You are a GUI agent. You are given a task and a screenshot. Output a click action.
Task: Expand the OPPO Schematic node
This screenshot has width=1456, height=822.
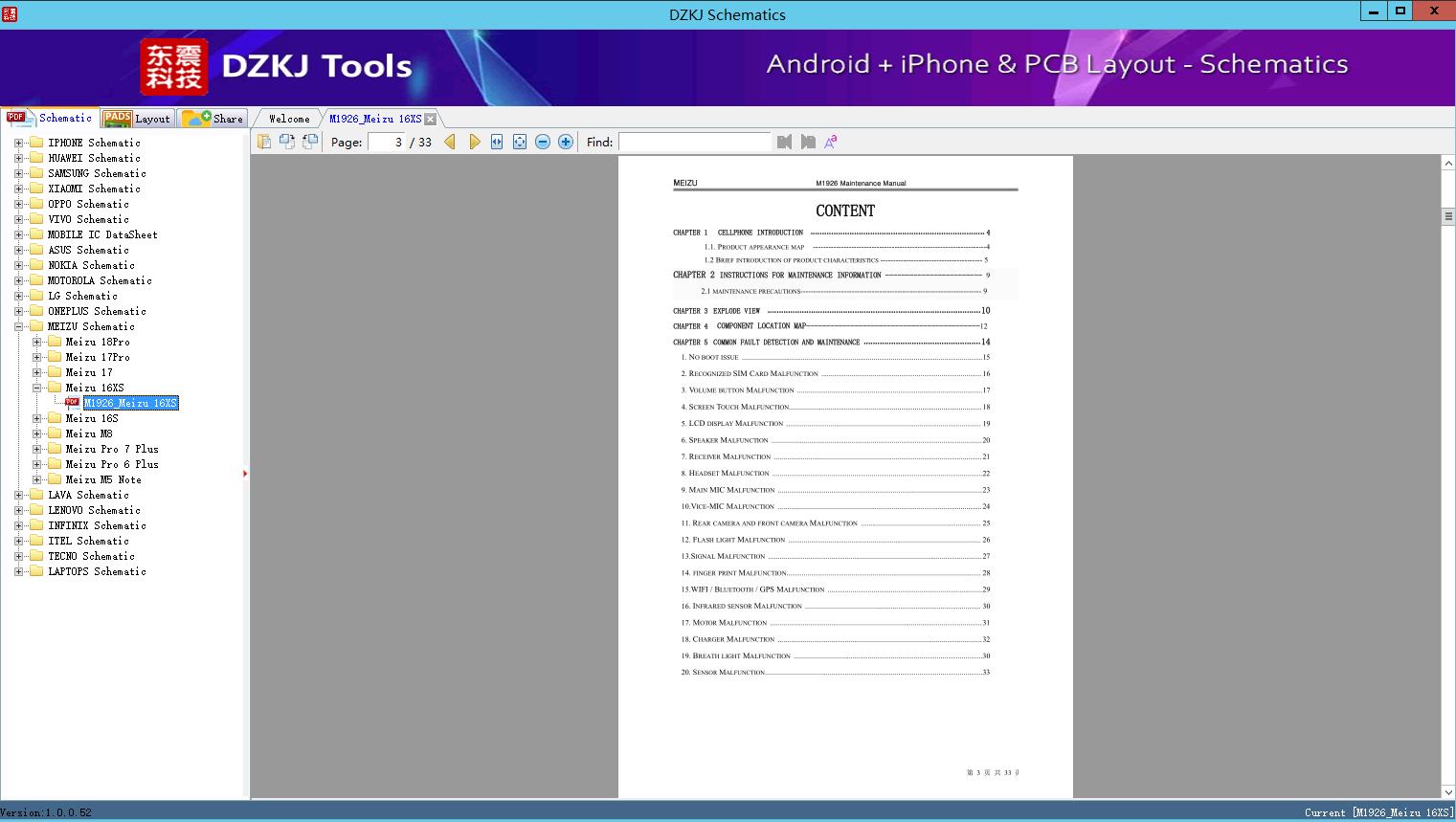[18, 204]
